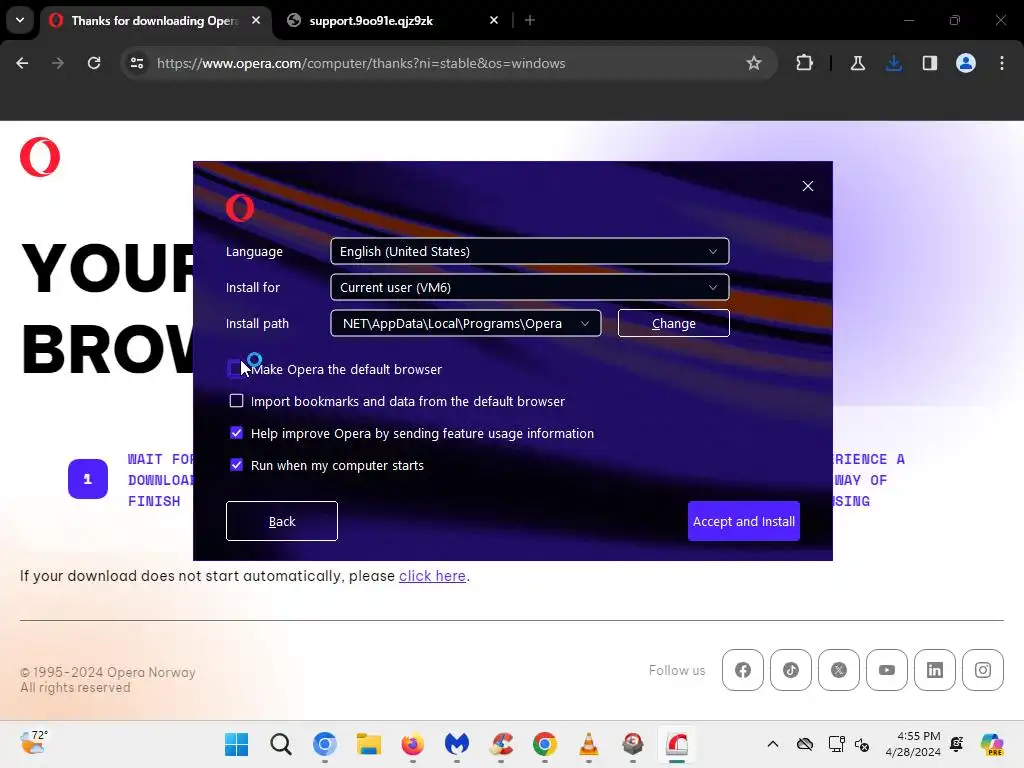1024x768 pixels.
Task: Open the clock showing 4:55 PM
Action: 913,744
